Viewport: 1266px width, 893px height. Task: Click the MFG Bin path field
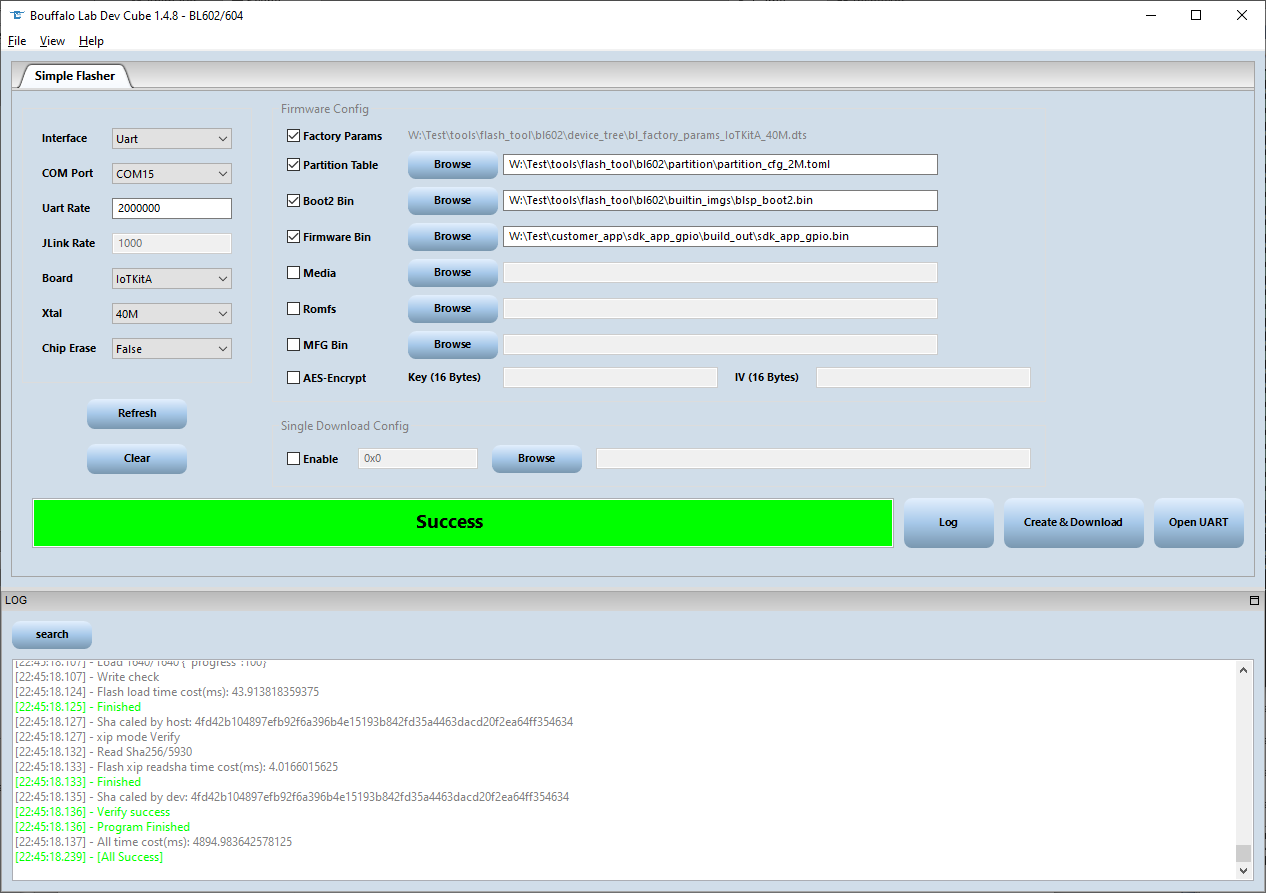[x=720, y=345]
